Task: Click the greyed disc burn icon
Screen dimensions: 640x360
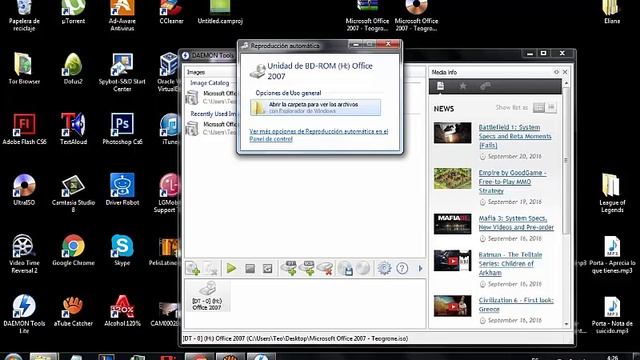Action: (362, 268)
